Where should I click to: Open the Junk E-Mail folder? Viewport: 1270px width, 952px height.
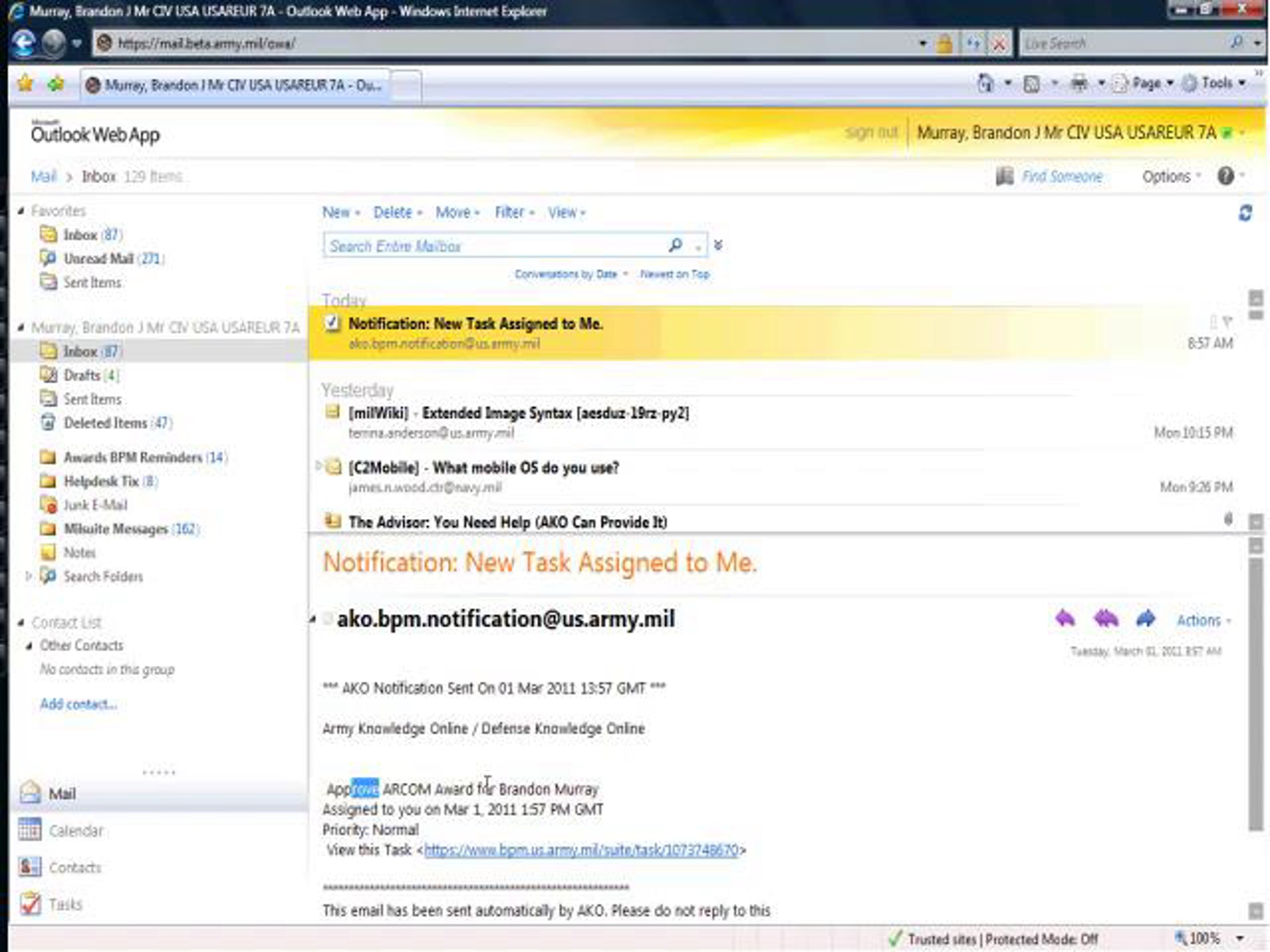point(95,505)
